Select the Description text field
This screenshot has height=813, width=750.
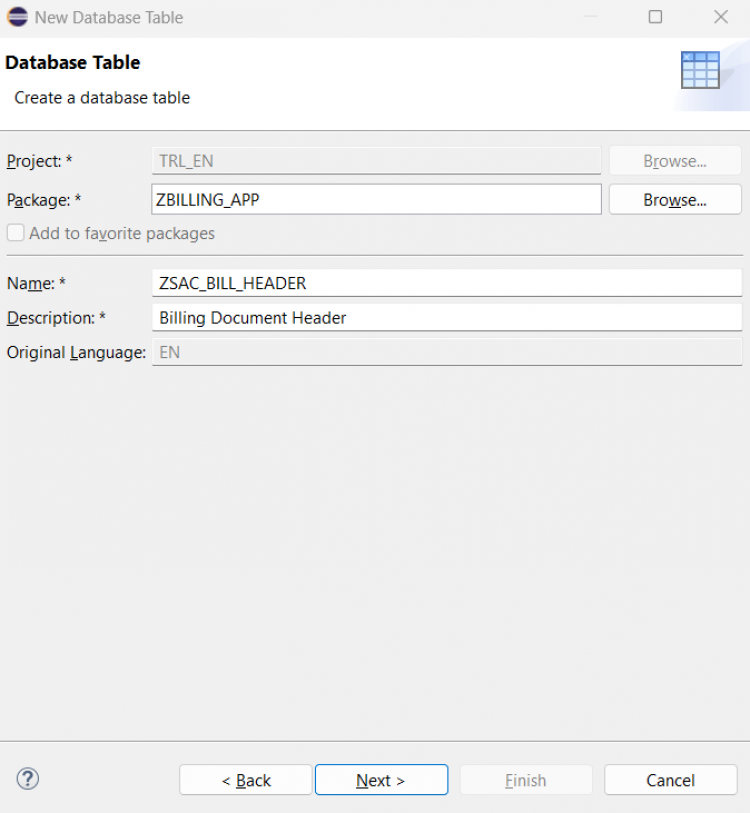[446, 318]
